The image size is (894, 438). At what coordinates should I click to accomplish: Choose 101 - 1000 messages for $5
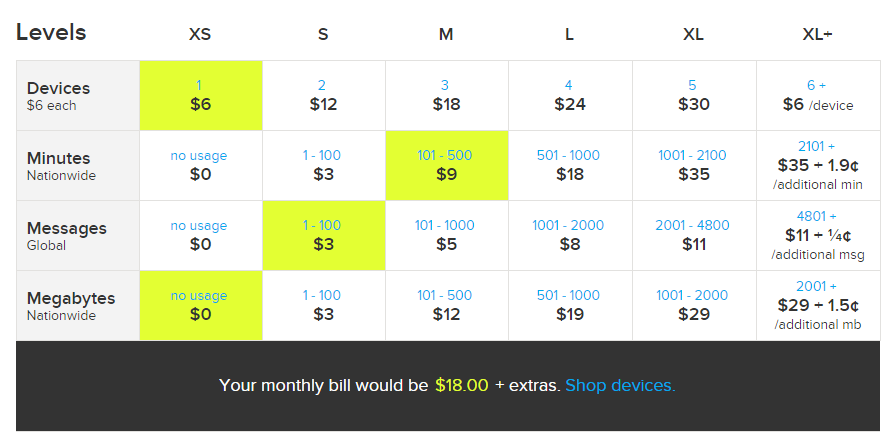(447, 236)
